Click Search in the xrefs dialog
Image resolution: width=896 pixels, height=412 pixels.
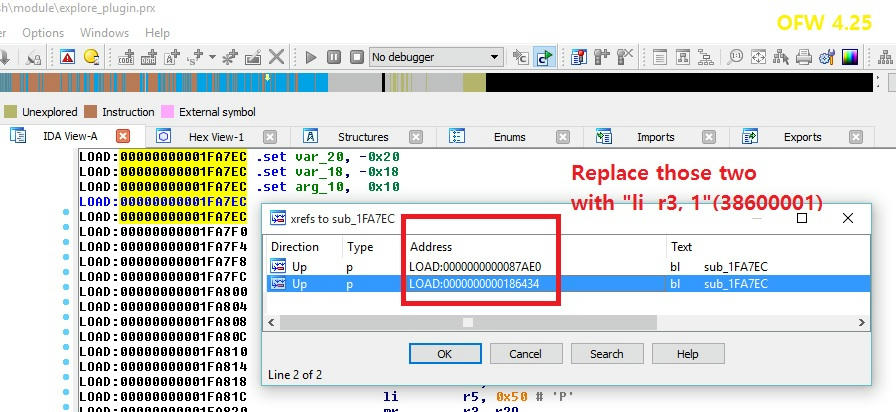point(606,354)
